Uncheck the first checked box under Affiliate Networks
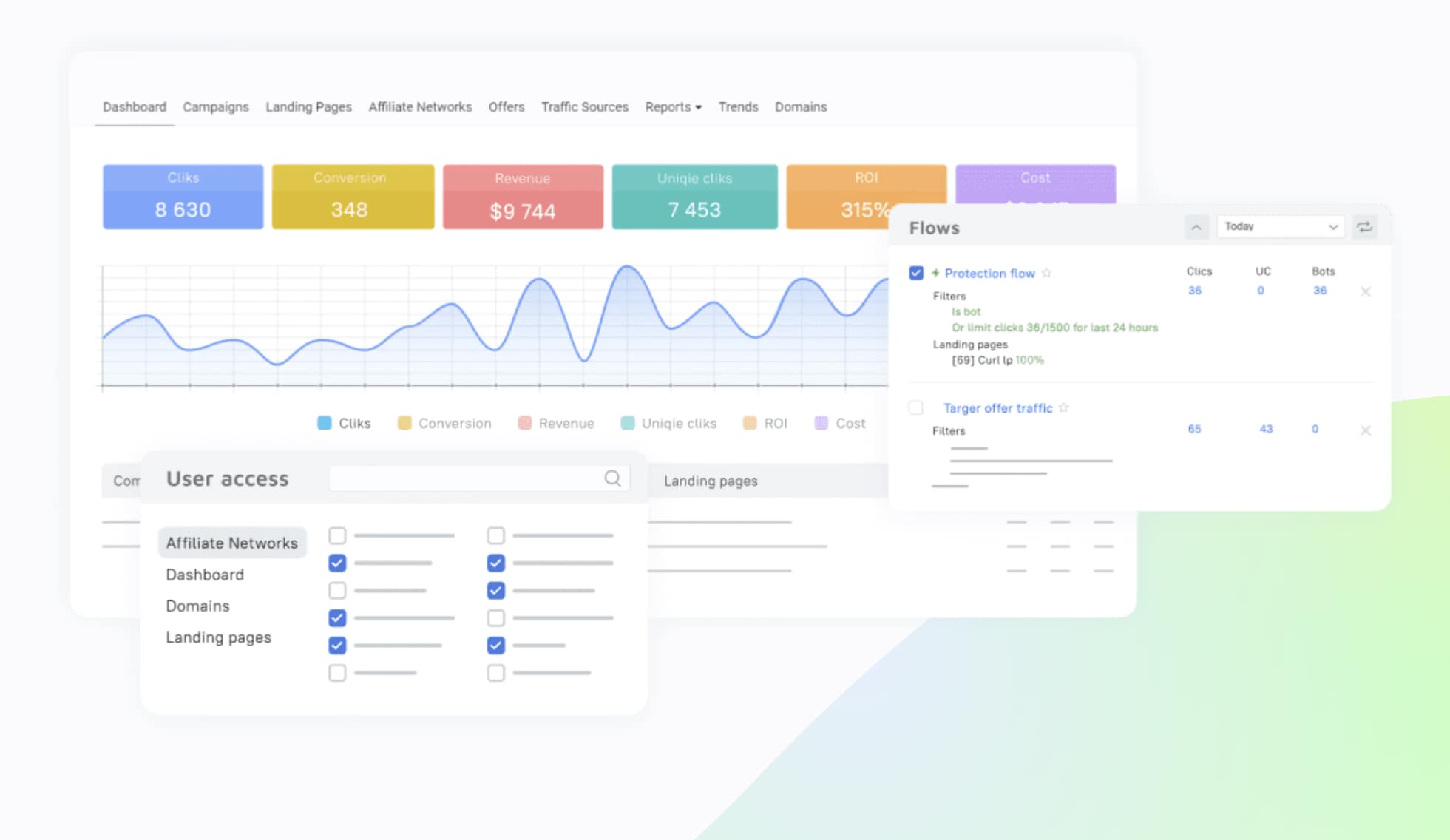Screen dimensions: 1450x840 pos(337,563)
